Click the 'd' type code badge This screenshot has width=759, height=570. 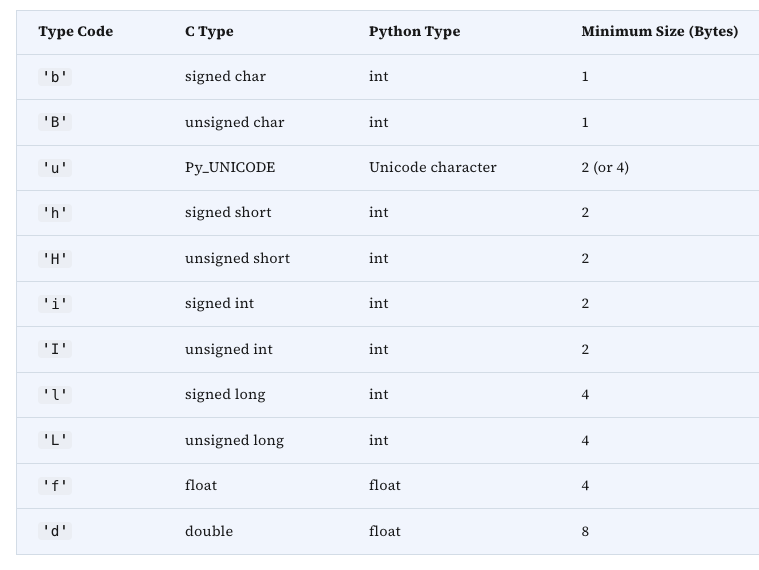[x=55, y=531]
